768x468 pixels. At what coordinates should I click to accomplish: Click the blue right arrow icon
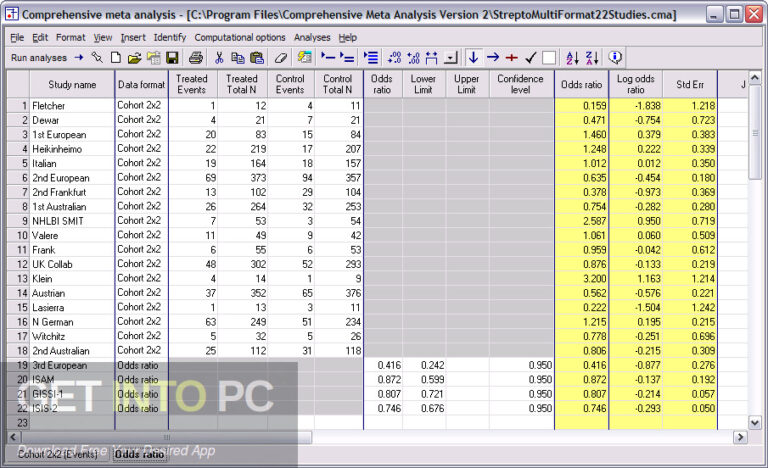493,58
